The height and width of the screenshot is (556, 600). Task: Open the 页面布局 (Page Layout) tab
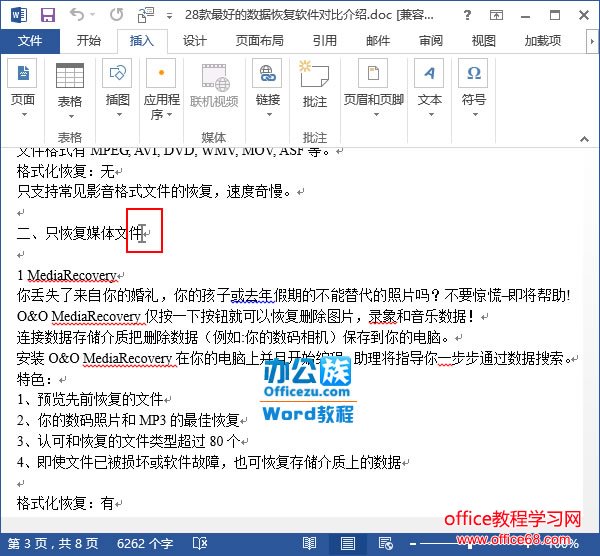coord(259,41)
